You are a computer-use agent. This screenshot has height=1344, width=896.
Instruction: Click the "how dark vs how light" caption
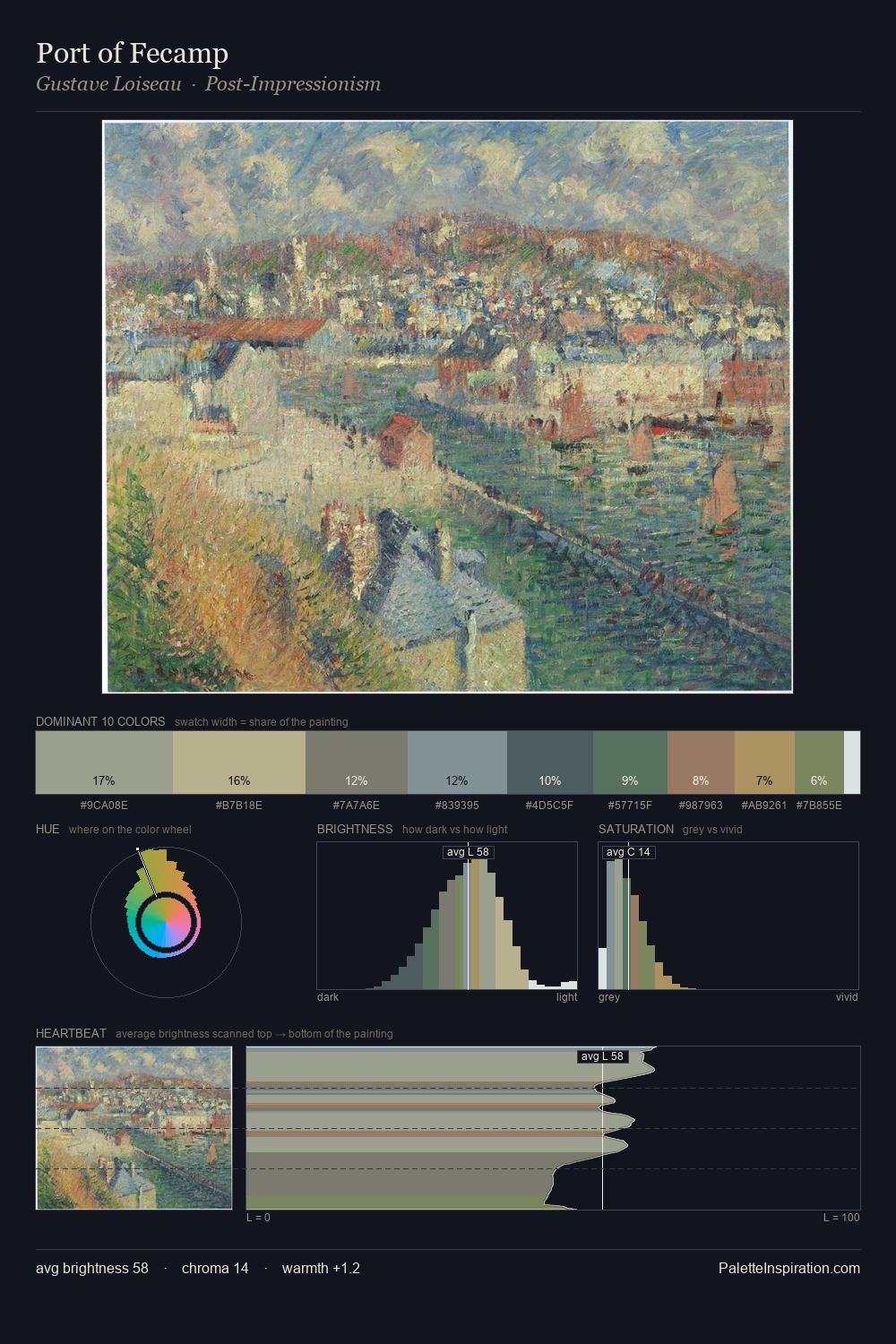pos(455,830)
